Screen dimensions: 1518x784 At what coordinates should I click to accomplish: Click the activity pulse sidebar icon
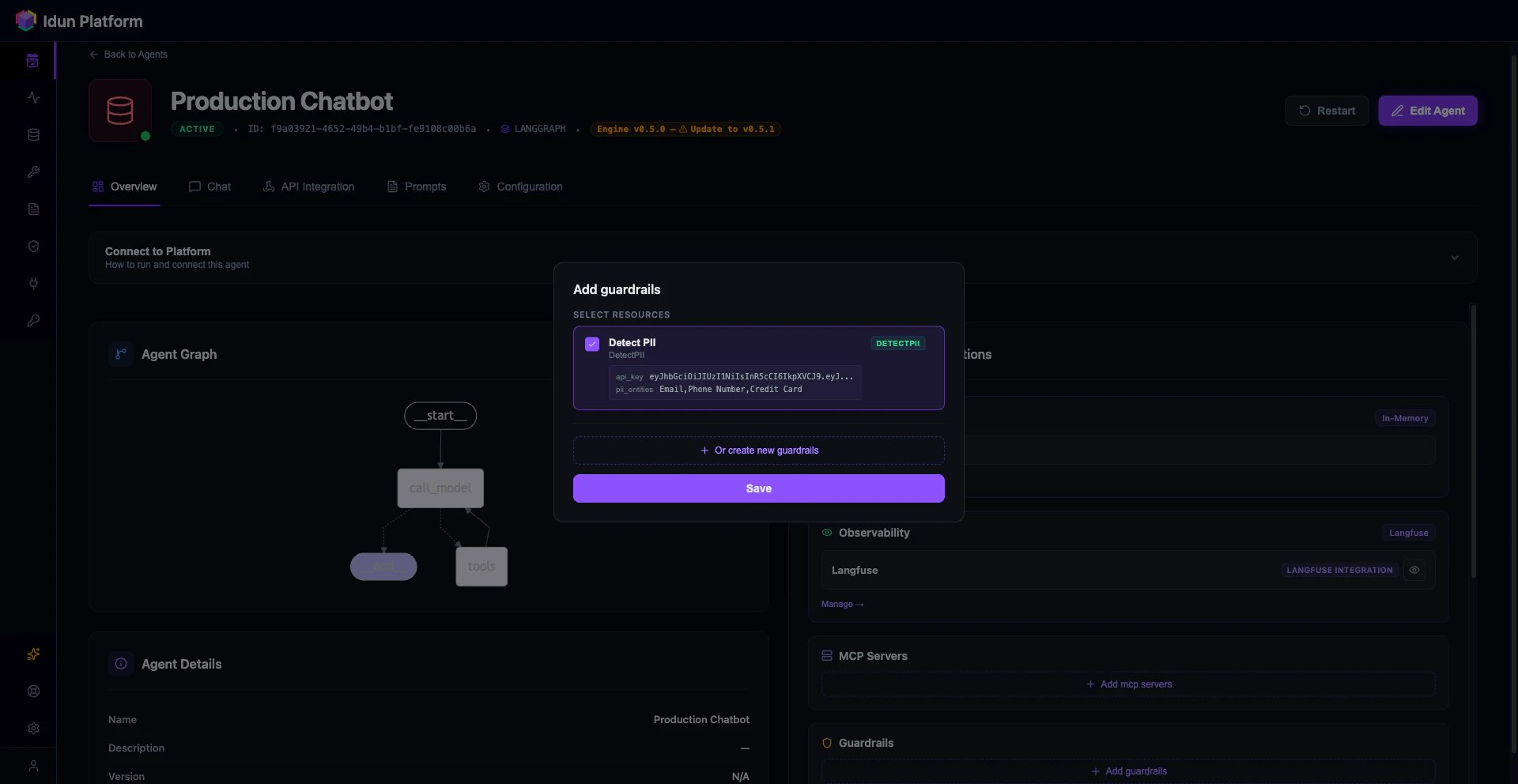33,98
